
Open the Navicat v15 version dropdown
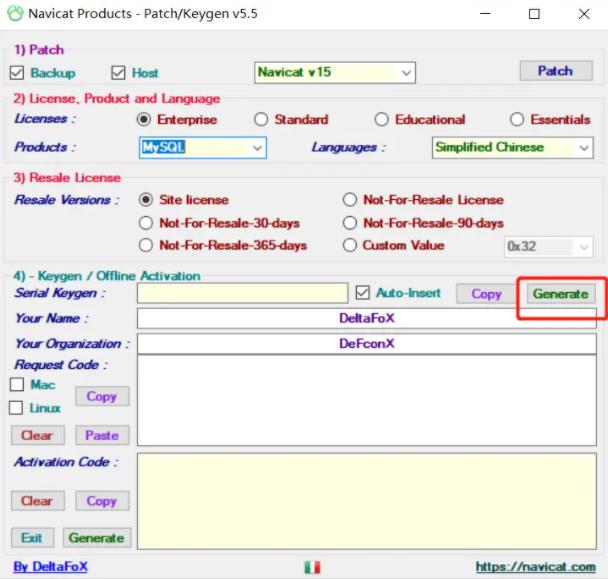tap(335, 73)
